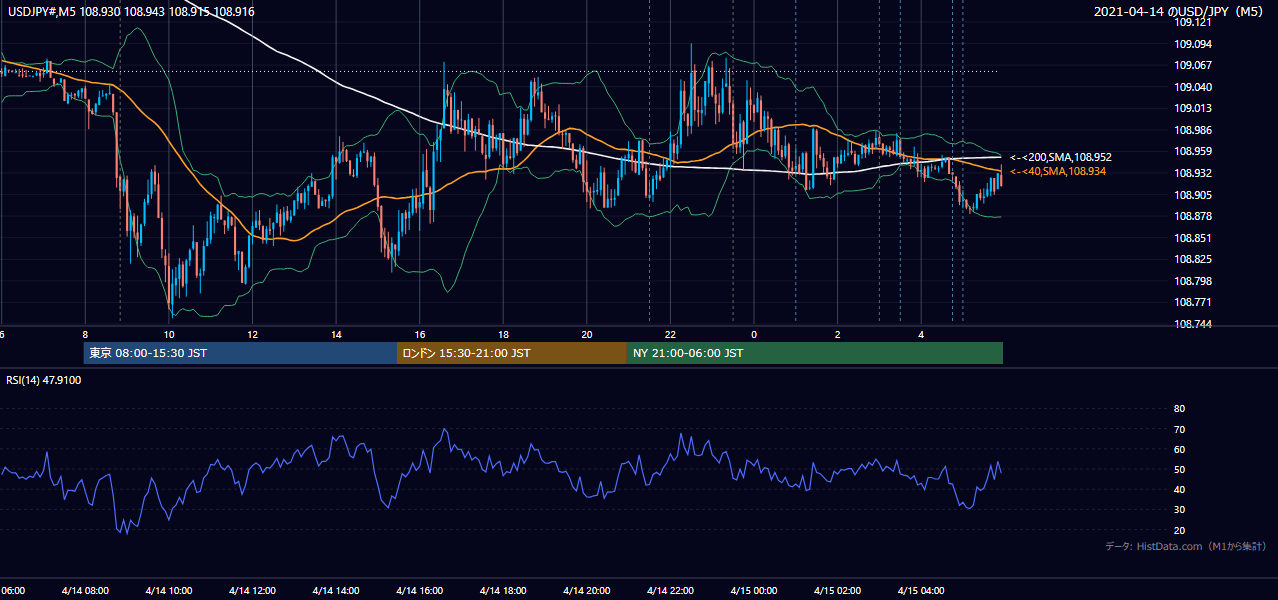Viewport: 1278px width, 600px height.
Task: Click the NY 21:00-06:00 JST session bar
Action: point(815,353)
